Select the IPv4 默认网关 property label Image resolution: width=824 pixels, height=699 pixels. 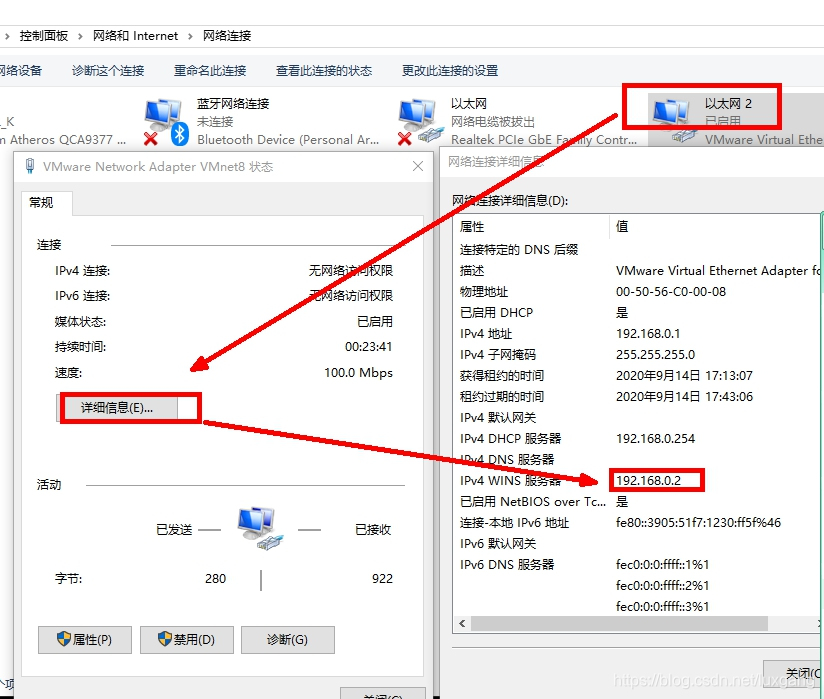tap(498, 418)
